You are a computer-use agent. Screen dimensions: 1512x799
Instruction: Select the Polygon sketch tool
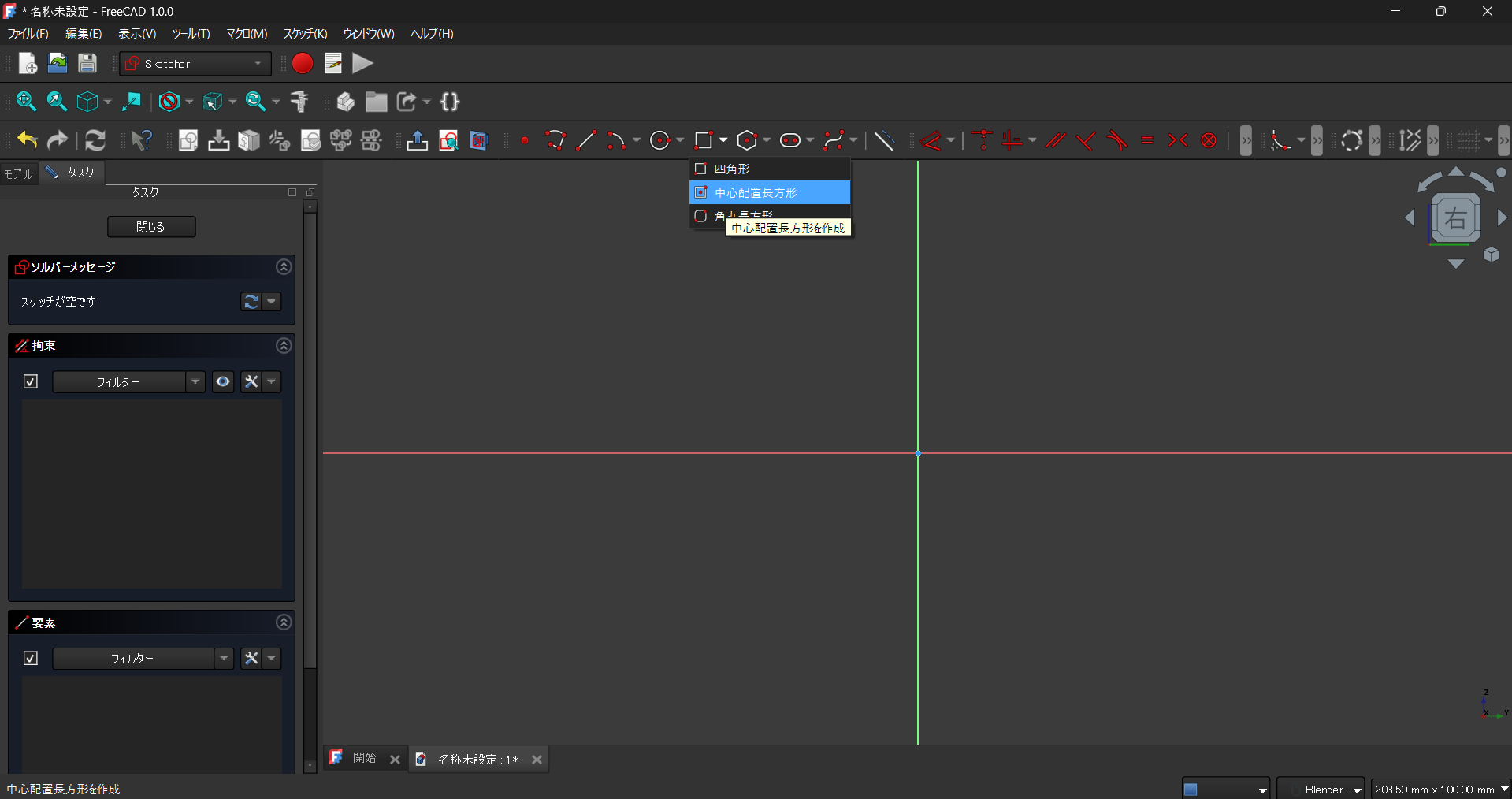746,140
